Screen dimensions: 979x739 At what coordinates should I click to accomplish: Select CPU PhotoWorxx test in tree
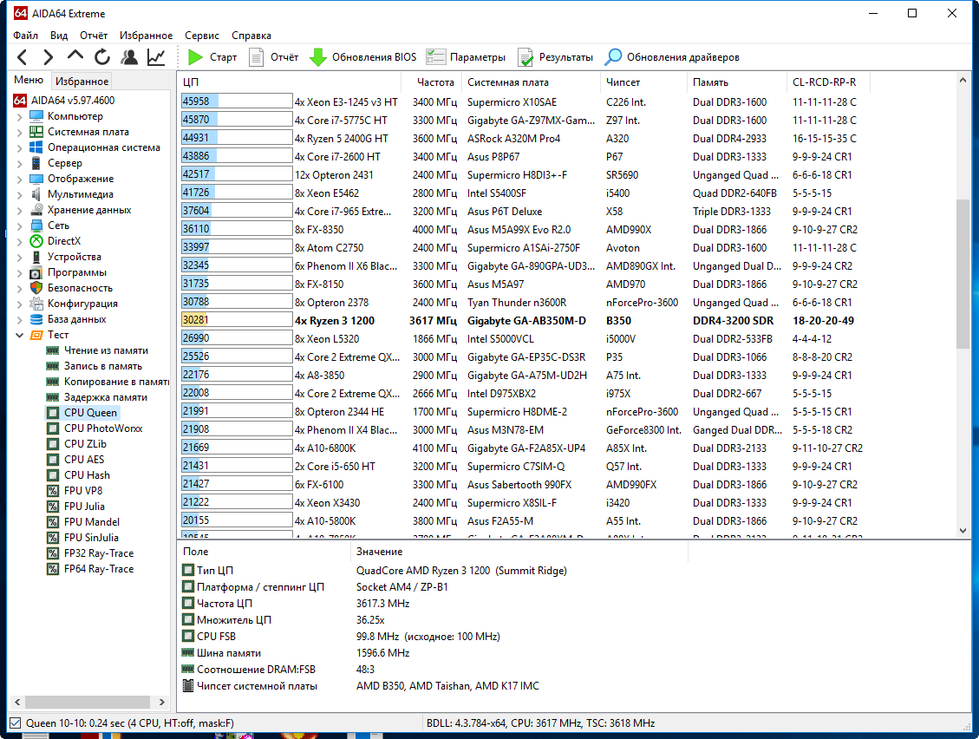(x=103, y=428)
